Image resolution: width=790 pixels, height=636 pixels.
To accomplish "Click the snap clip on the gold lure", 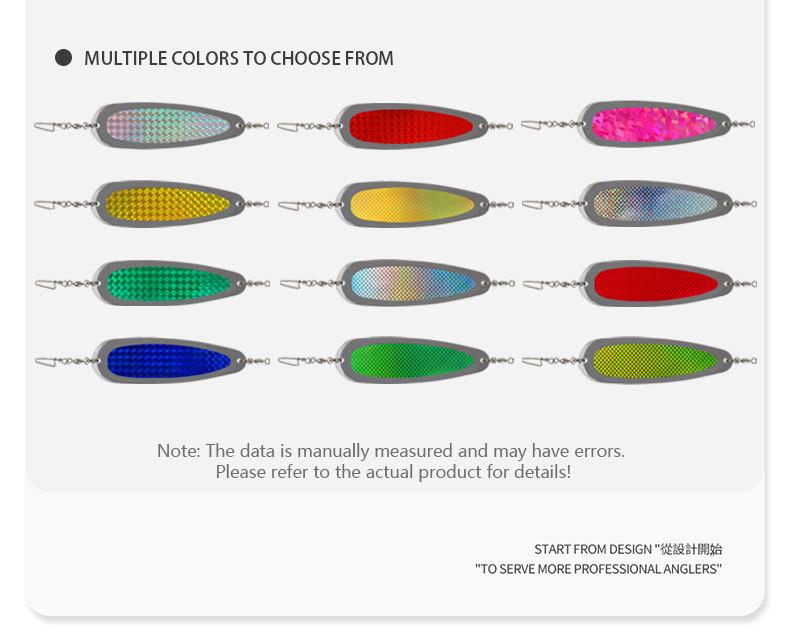I will (x=289, y=205).
